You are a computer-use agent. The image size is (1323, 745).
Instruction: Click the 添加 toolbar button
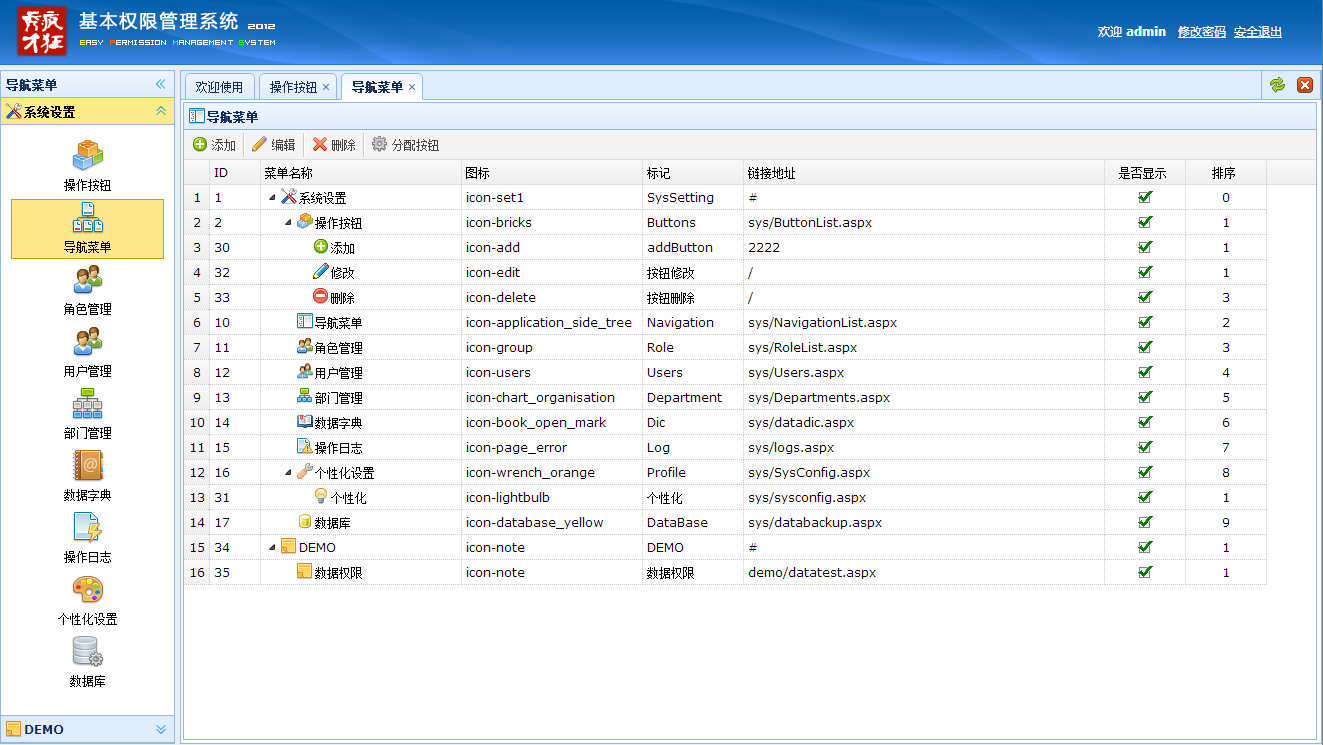214,145
